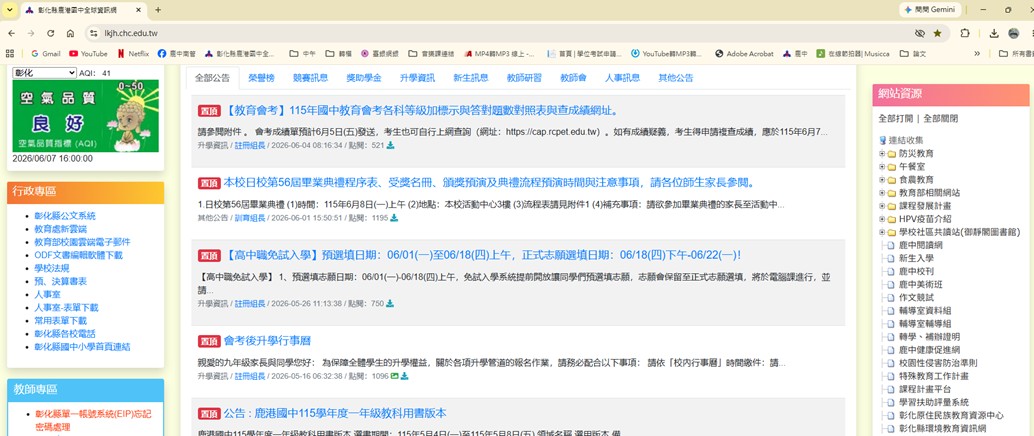
Task: Click the address bar URL lkjh.chc.edu.tw
Action: pos(131,33)
